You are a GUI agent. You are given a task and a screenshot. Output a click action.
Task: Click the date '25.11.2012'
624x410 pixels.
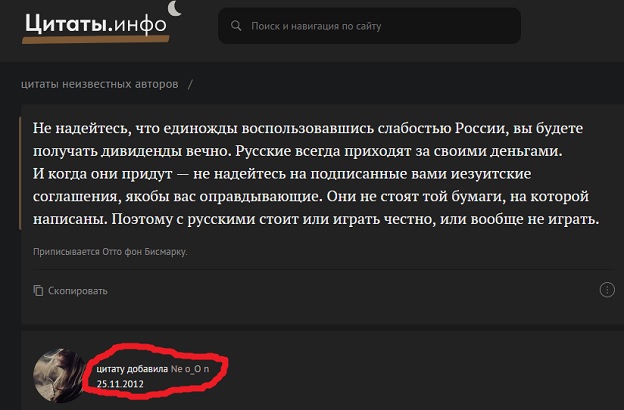(x=120, y=384)
